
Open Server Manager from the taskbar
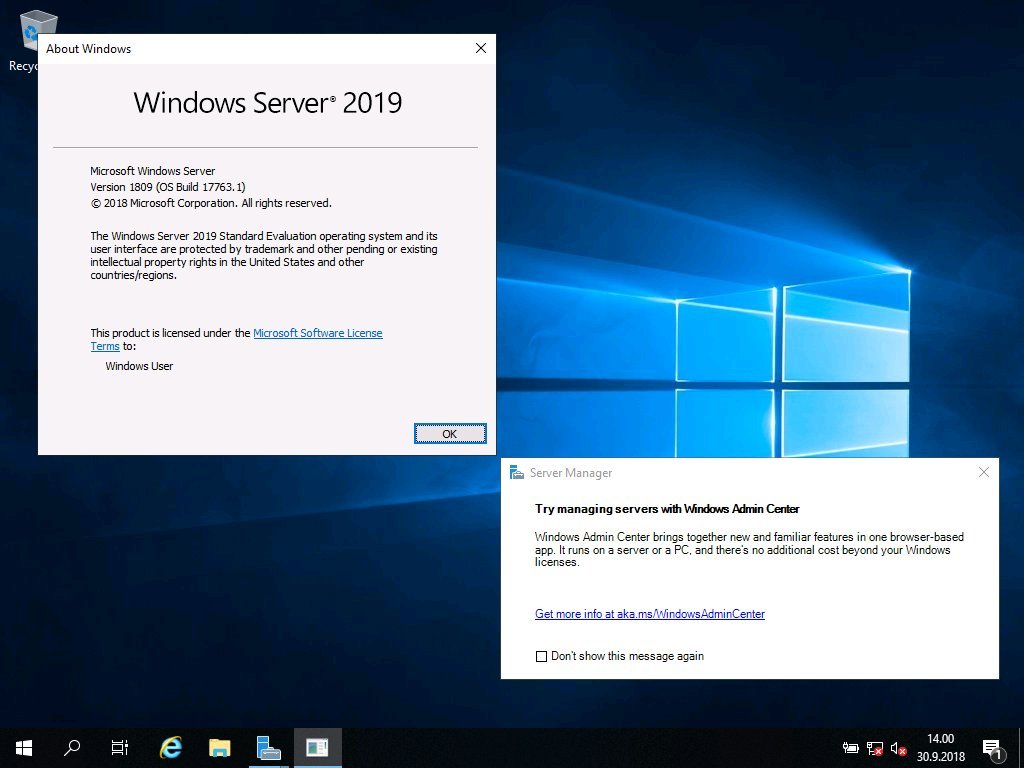pyautogui.click(x=268, y=747)
